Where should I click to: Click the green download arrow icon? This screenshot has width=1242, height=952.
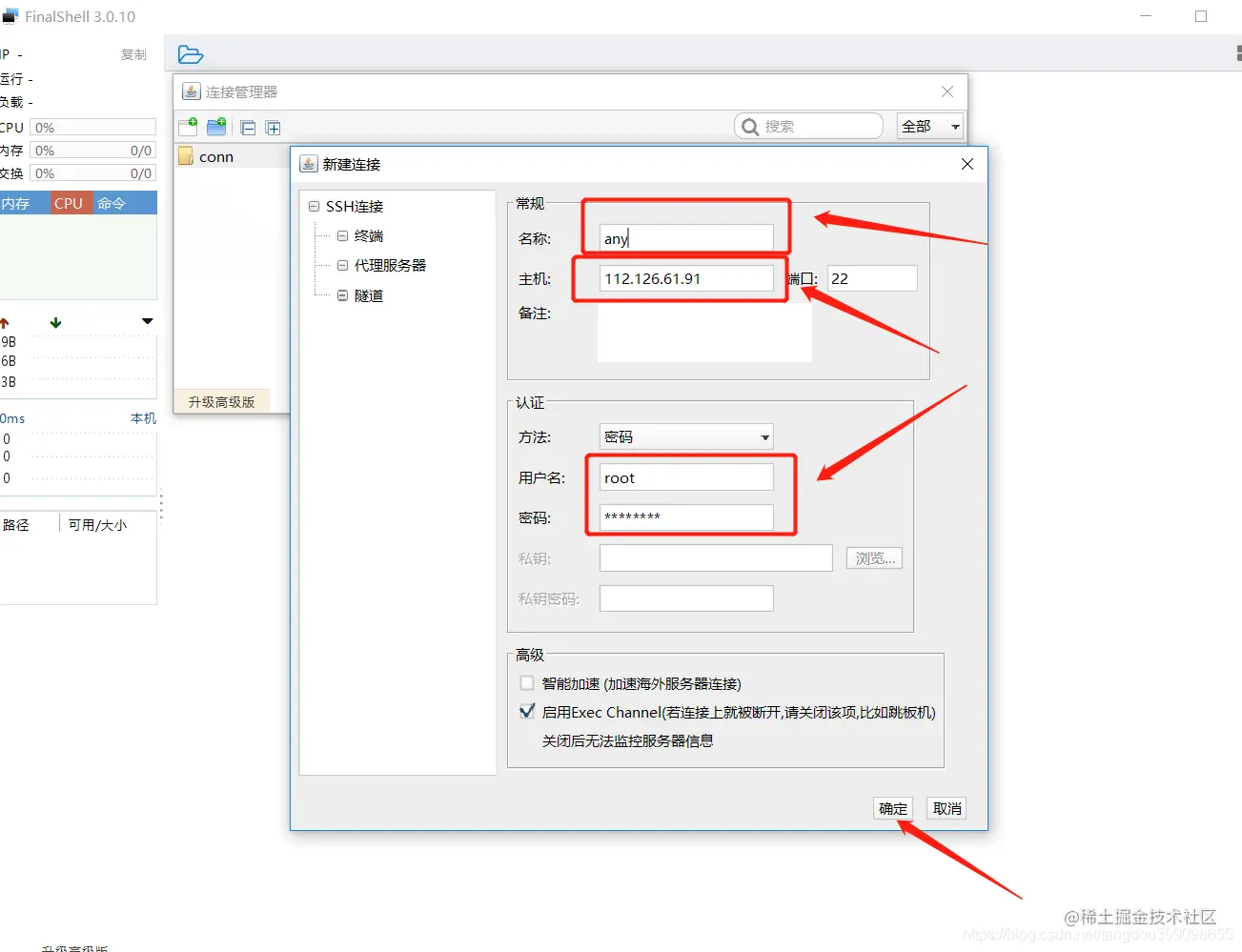[x=55, y=323]
